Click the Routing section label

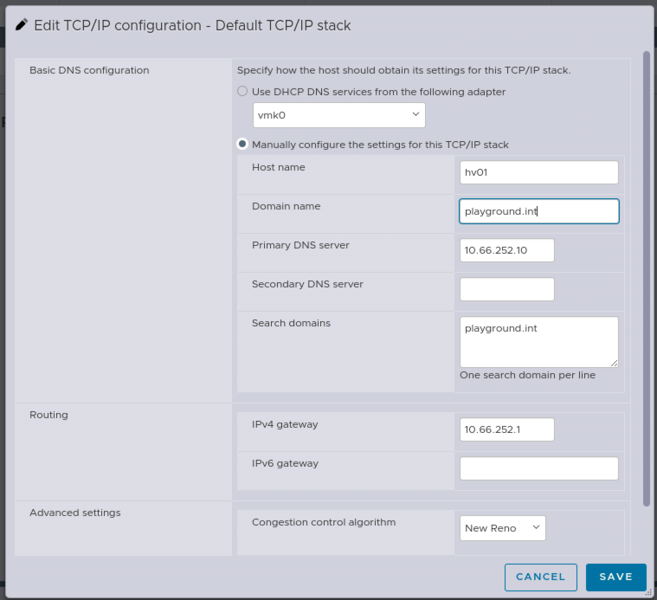(x=49, y=415)
